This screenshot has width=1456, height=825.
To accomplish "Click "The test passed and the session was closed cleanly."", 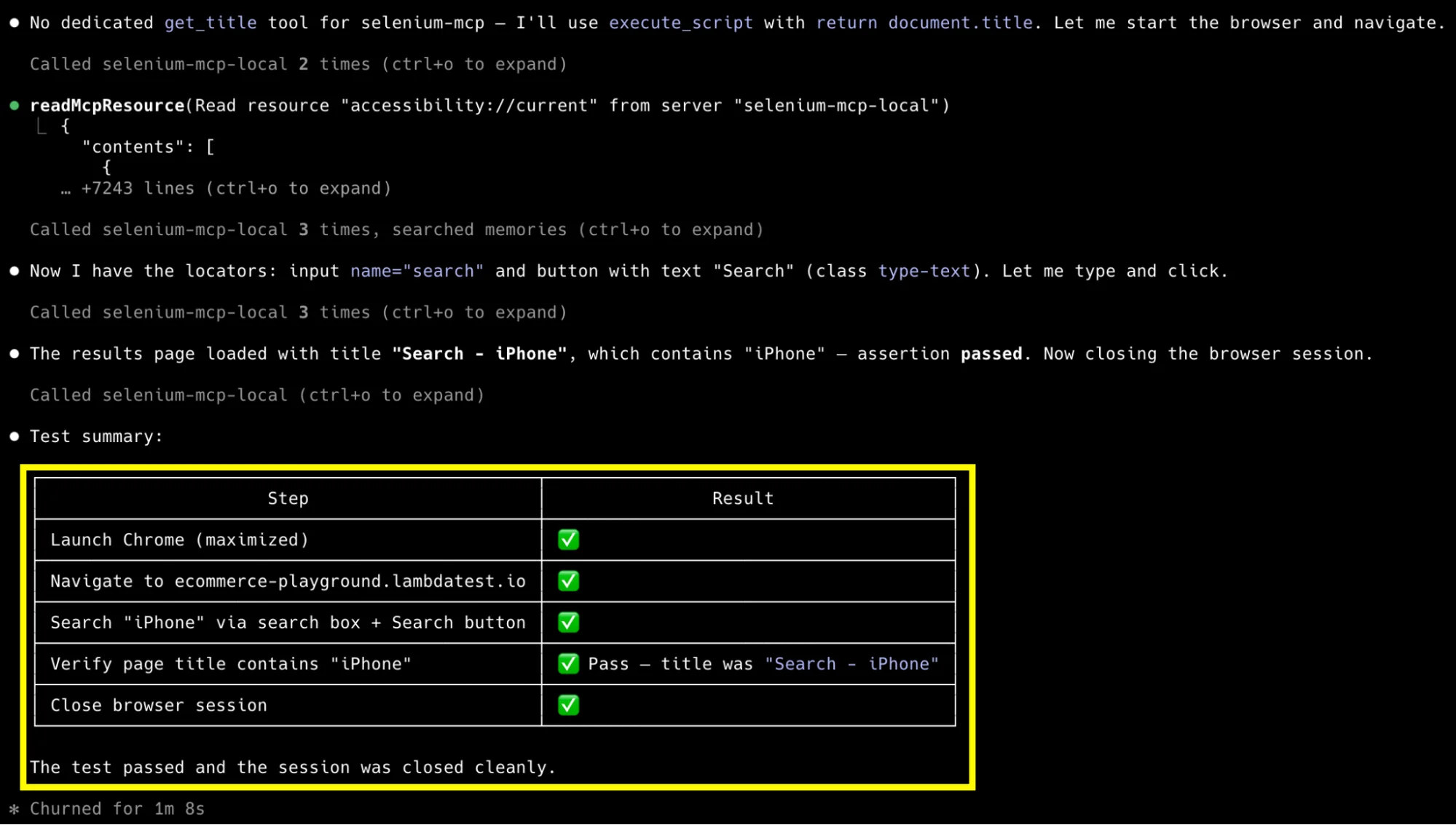I will coord(293,767).
